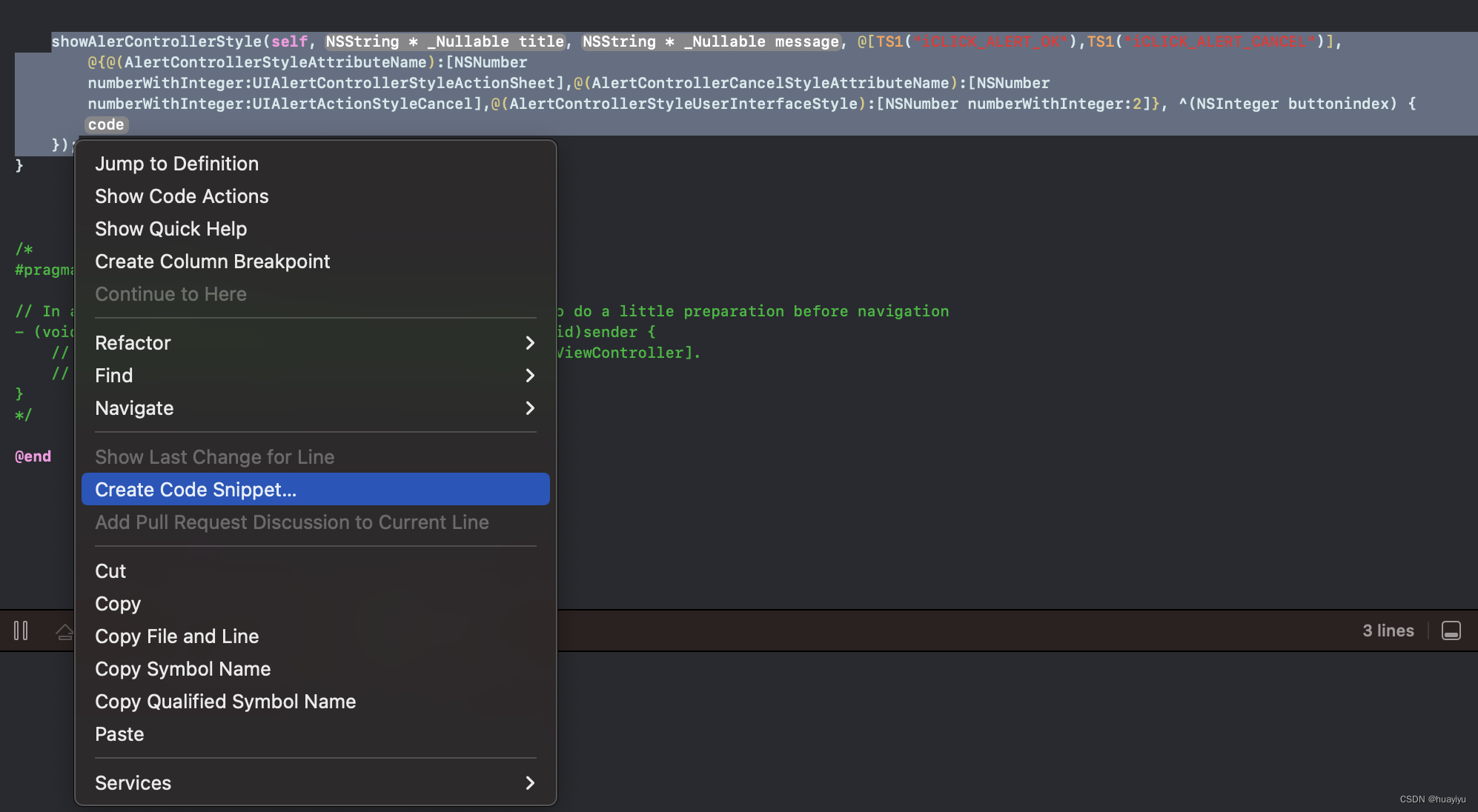Image resolution: width=1478 pixels, height=812 pixels.
Task: Select the 'code' placeholder token
Action: pyautogui.click(x=106, y=124)
